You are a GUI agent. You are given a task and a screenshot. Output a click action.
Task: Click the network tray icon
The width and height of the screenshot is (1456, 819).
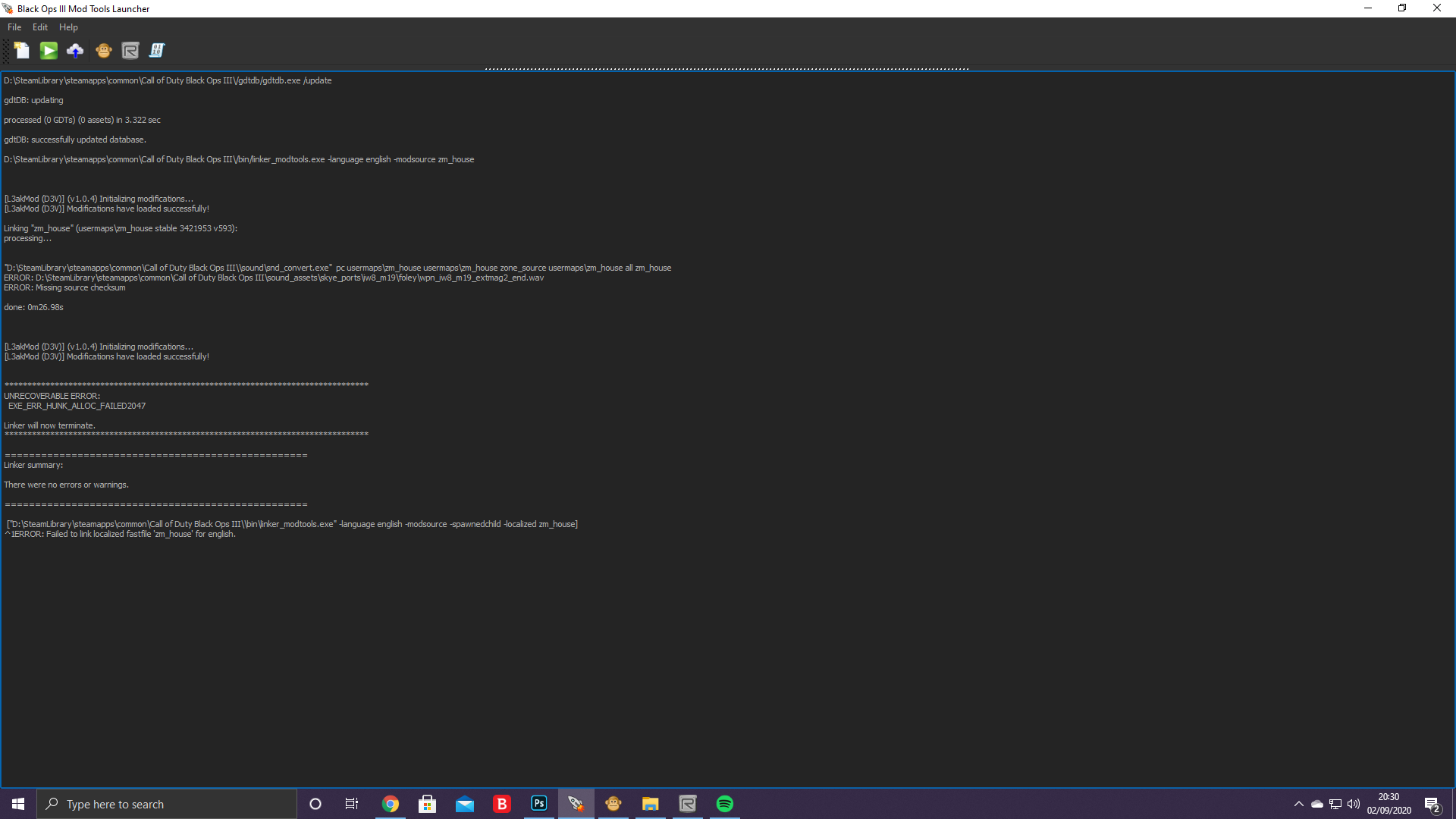(1335, 804)
